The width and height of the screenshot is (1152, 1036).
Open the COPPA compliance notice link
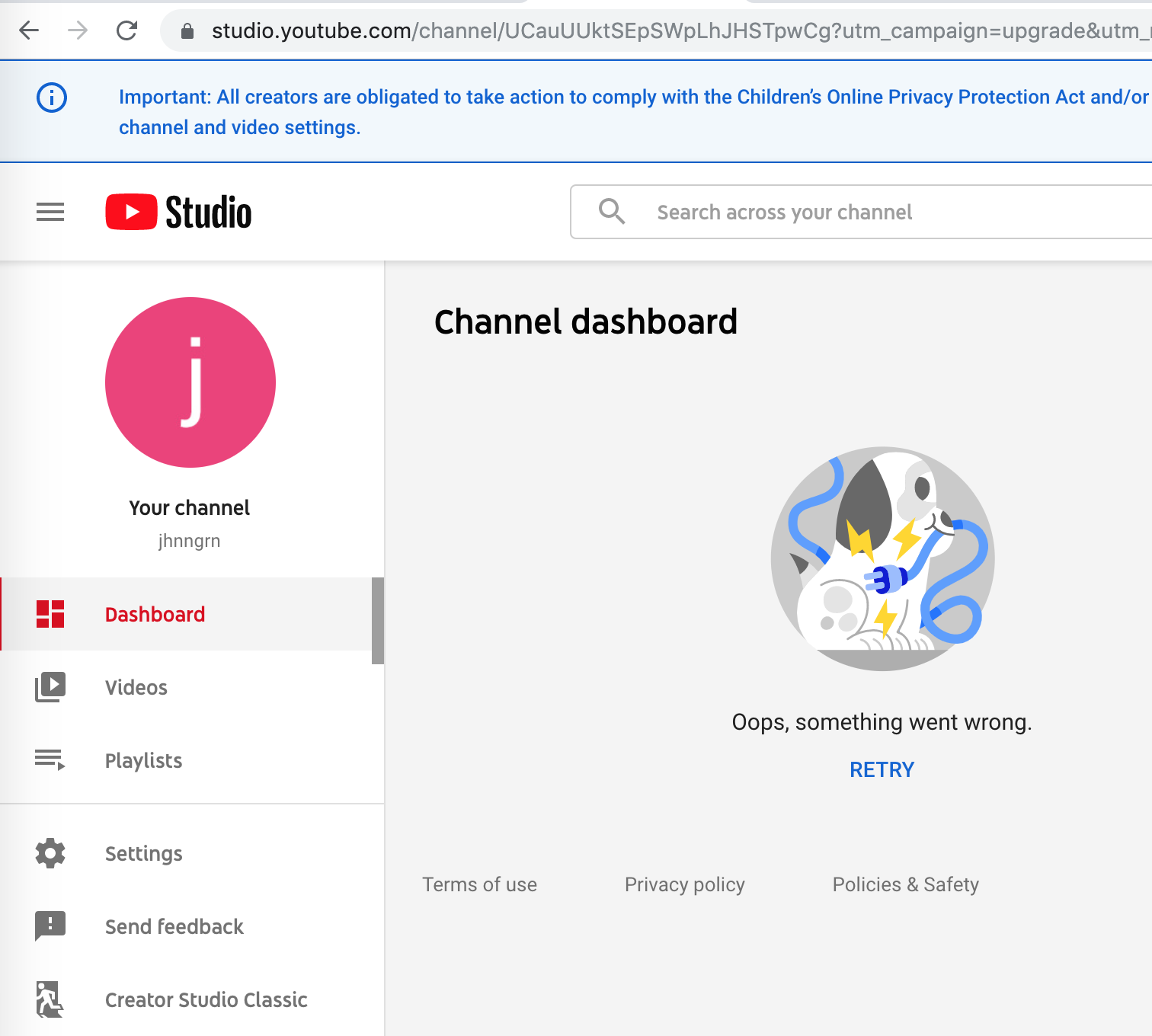pyautogui.click(x=633, y=112)
